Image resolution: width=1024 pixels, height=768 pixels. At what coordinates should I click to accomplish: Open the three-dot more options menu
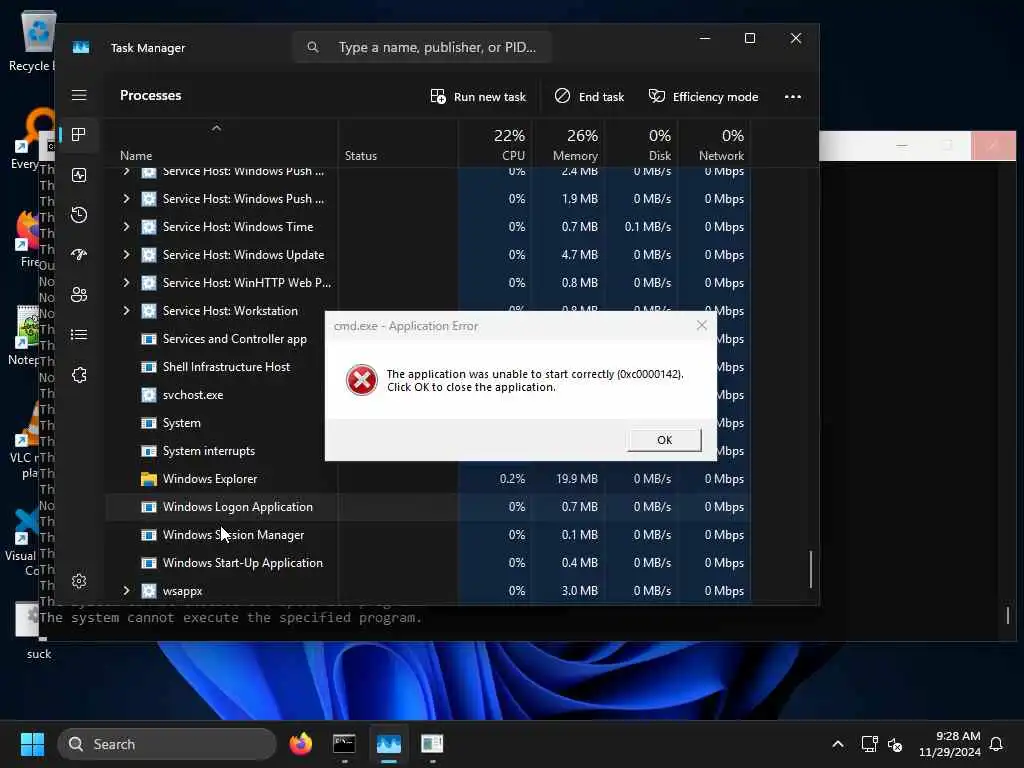pyautogui.click(x=793, y=97)
